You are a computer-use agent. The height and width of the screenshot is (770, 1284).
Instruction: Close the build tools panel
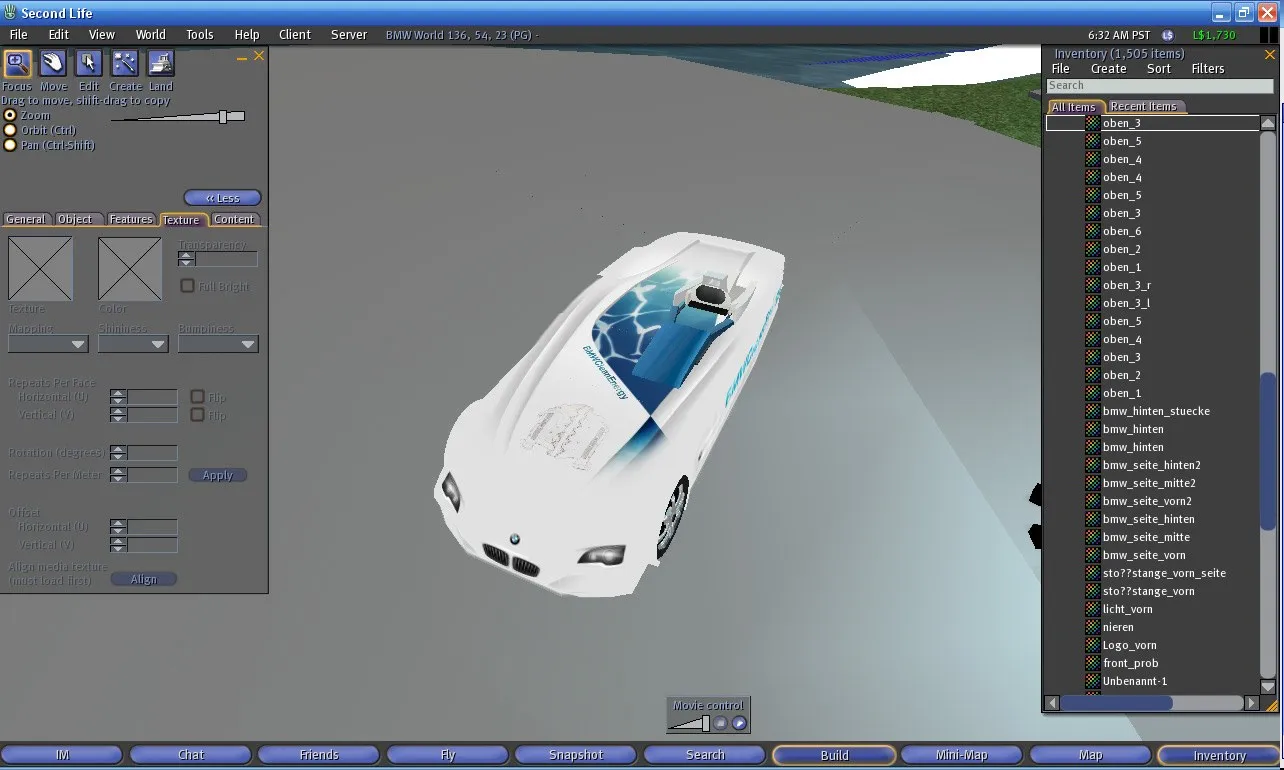click(259, 56)
